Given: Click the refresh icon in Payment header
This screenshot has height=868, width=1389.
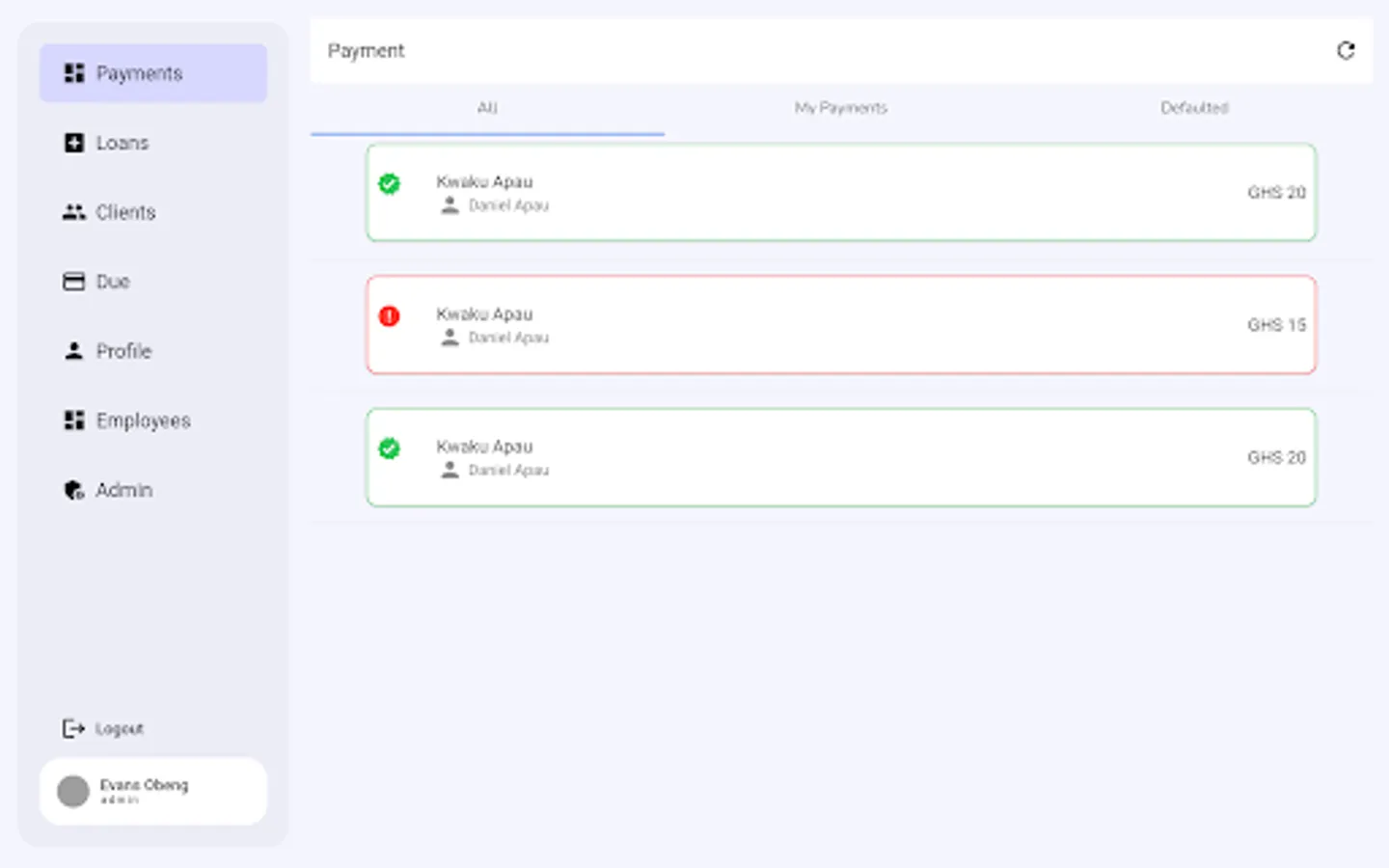Looking at the screenshot, I should [1346, 51].
